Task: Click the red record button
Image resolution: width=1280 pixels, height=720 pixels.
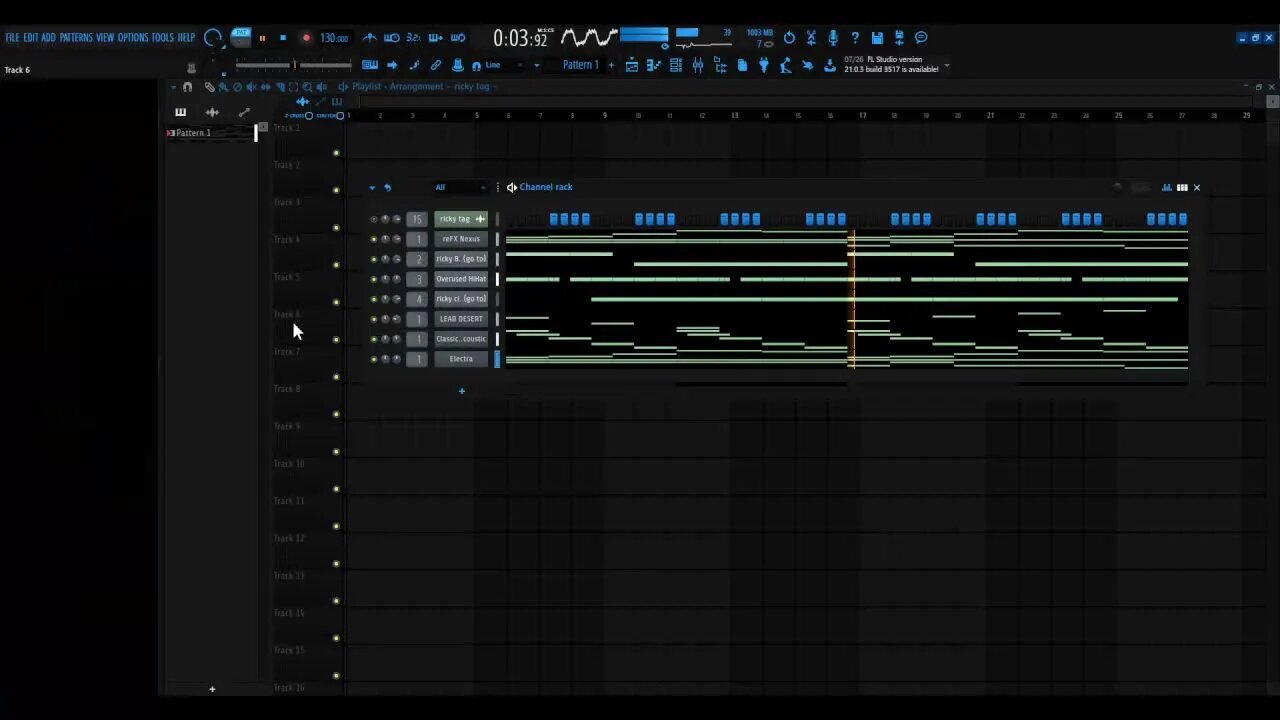Action: point(306,38)
